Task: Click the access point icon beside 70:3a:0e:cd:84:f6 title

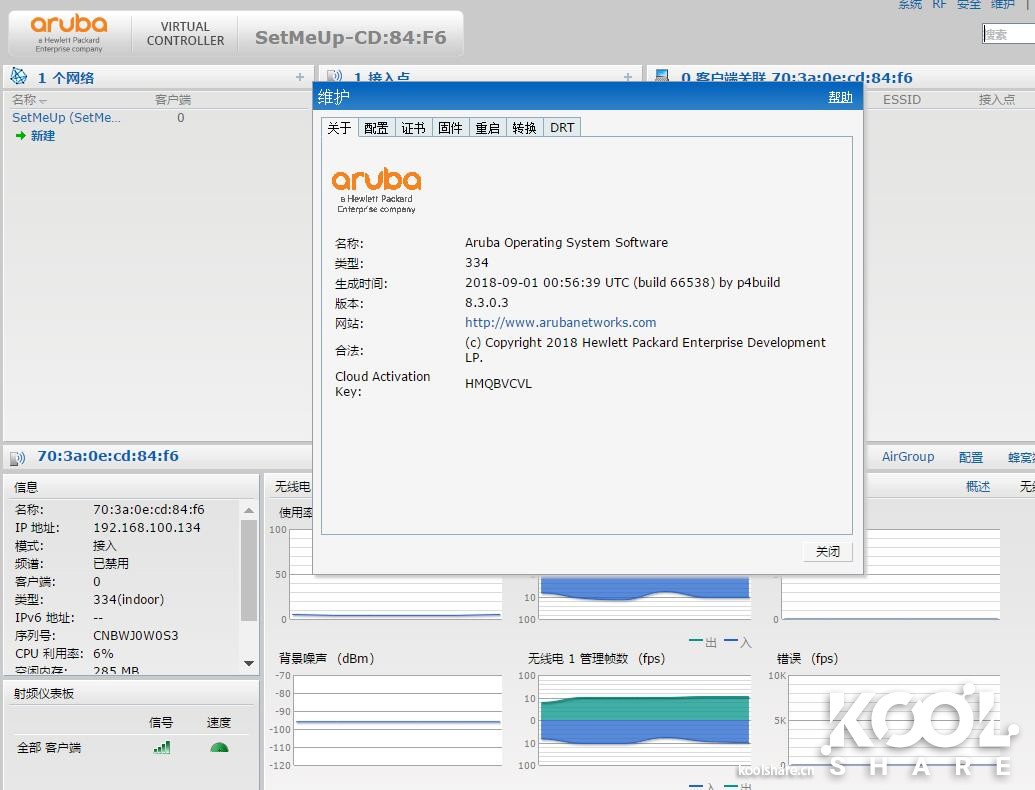Action: [x=18, y=457]
